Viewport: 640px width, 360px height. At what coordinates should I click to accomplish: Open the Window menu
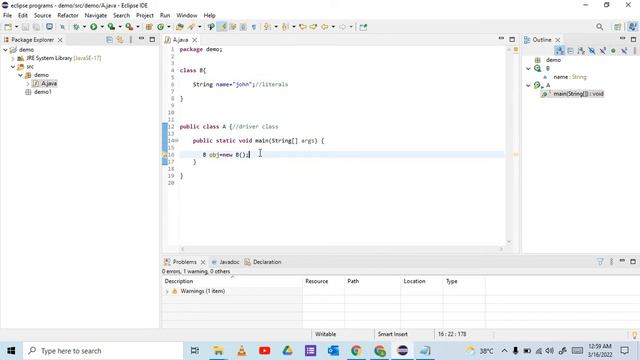point(187,16)
